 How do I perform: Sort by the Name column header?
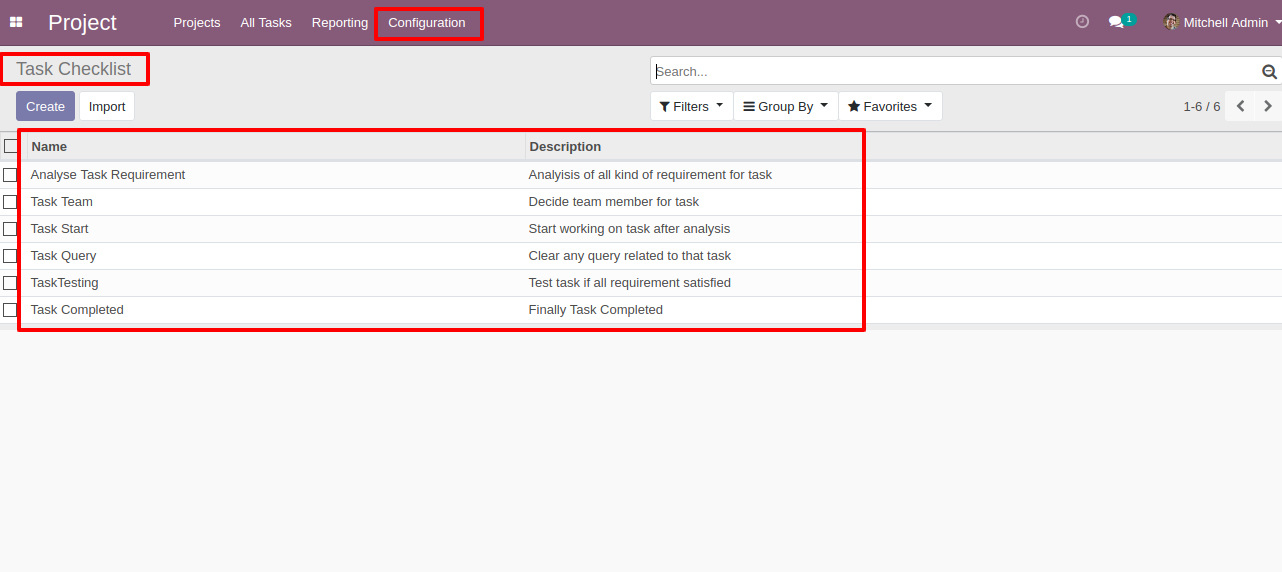[275, 146]
